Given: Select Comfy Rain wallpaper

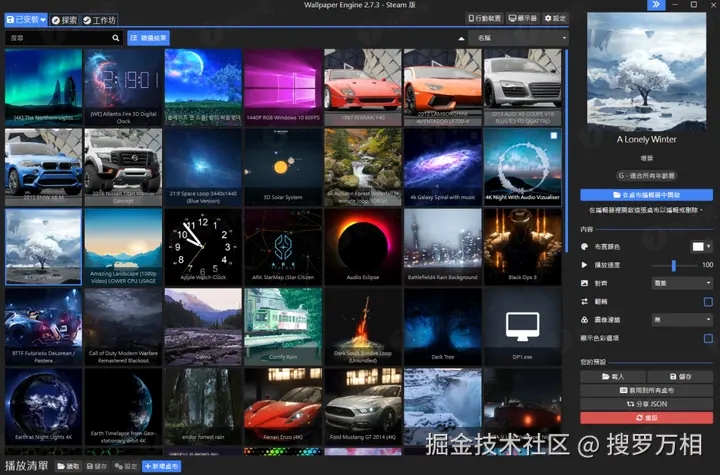Looking at the screenshot, I should click(283, 327).
